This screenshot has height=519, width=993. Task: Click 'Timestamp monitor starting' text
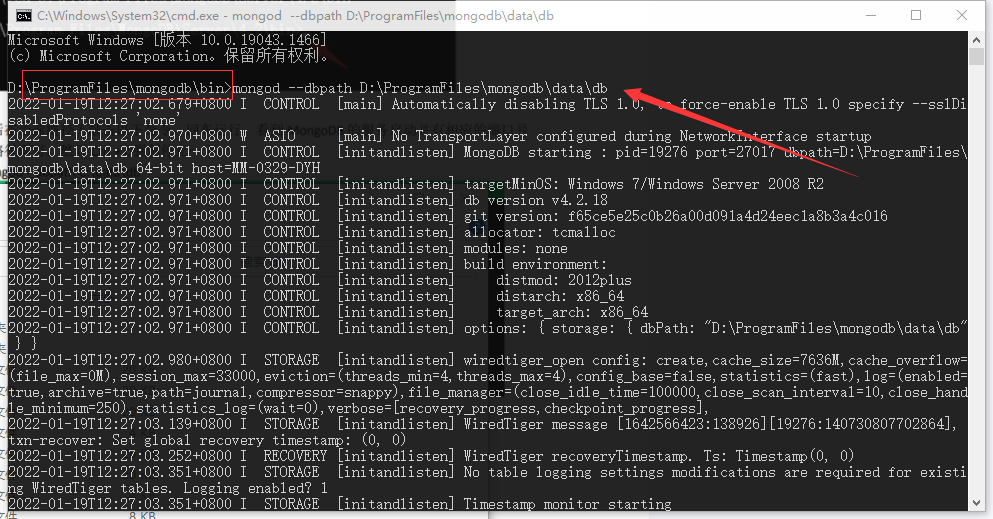(x=567, y=504)
